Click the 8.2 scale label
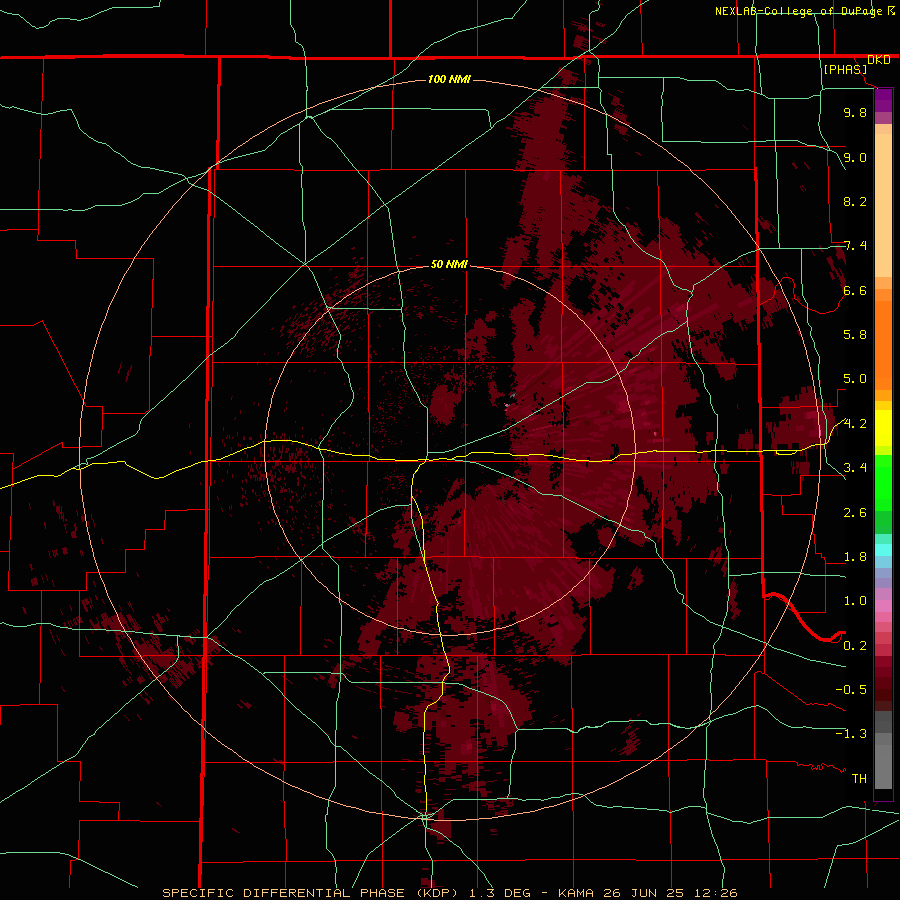Screen dimensions: 900x900 click(x=855, y=201)
